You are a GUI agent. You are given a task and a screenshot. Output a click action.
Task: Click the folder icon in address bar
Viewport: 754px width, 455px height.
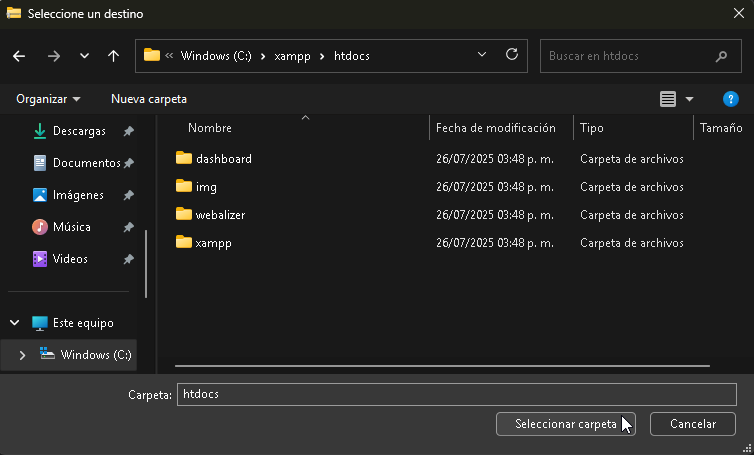pos(152,55)
